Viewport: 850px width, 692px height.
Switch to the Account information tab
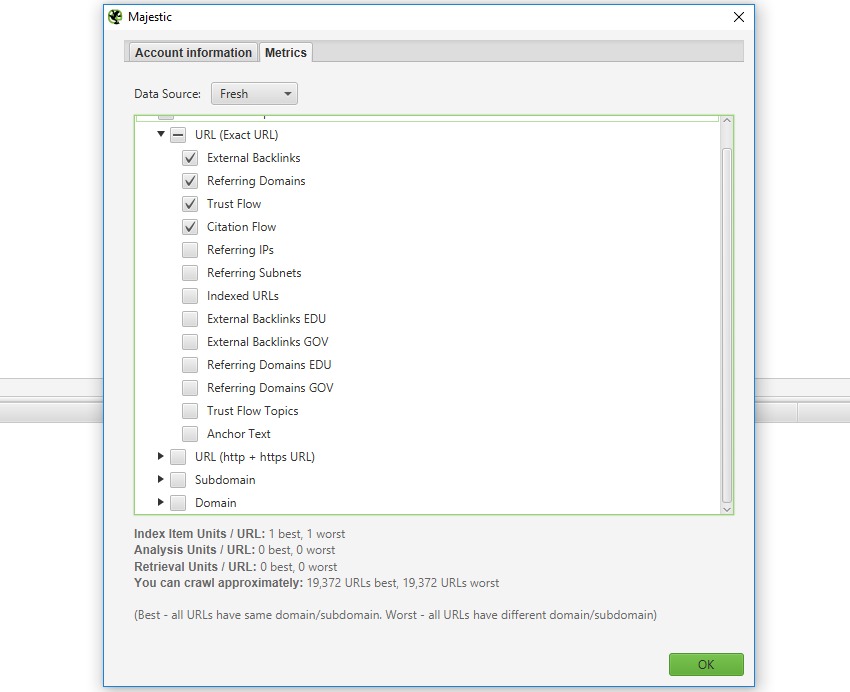click(193, 53)
